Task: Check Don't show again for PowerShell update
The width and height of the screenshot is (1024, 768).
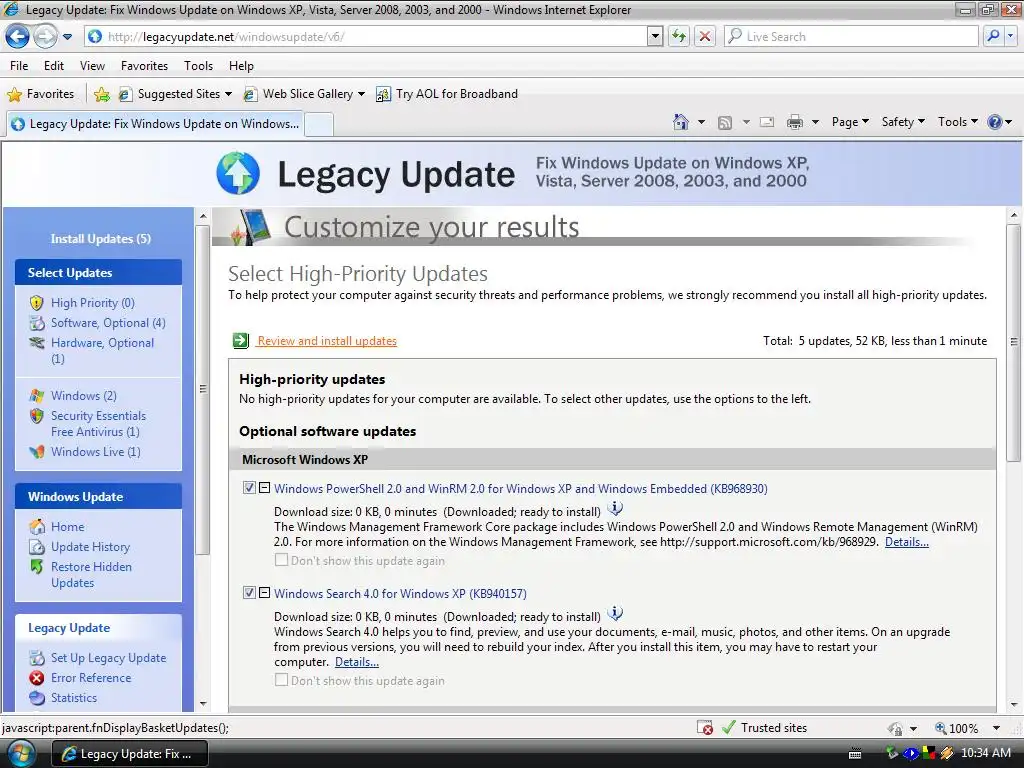Action: [x=281, y=560]
